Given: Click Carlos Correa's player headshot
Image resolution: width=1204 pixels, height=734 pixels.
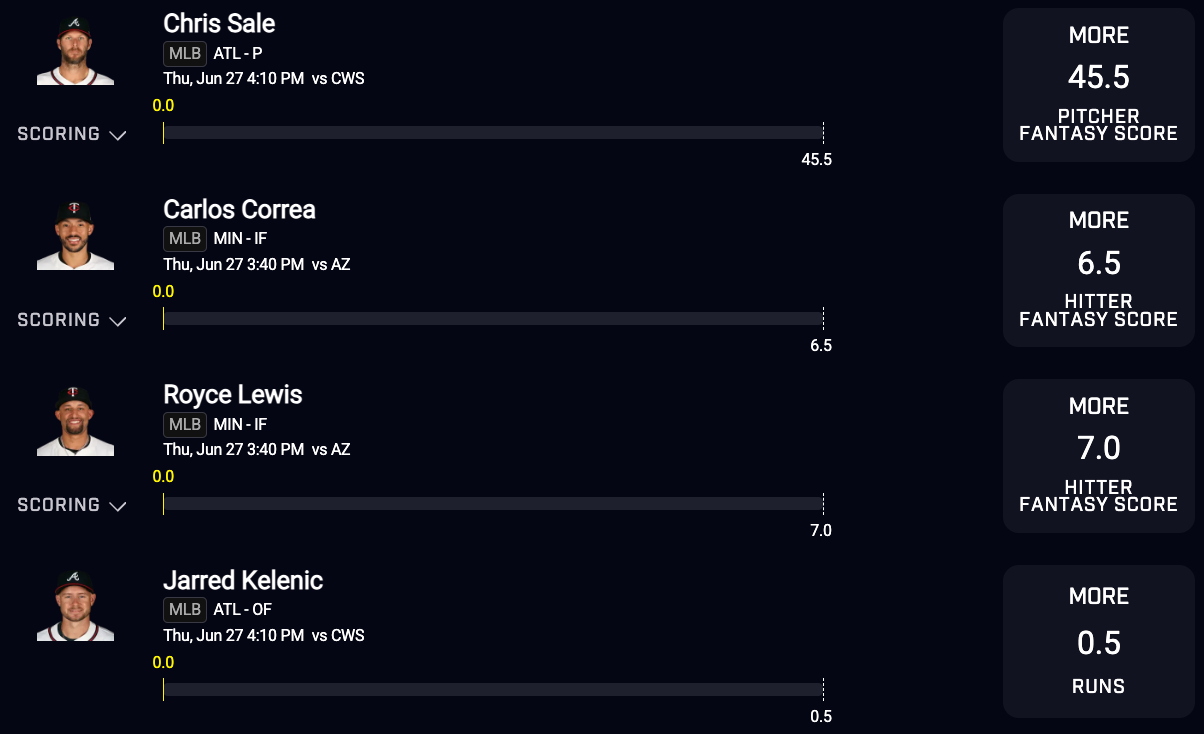Looking at the screenshot, I should (75, 235).
